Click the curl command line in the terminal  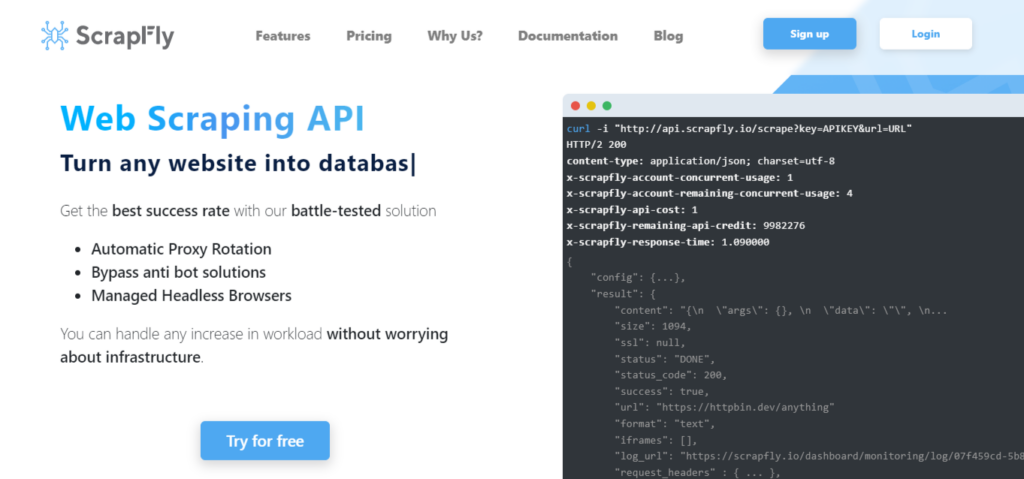739,129
